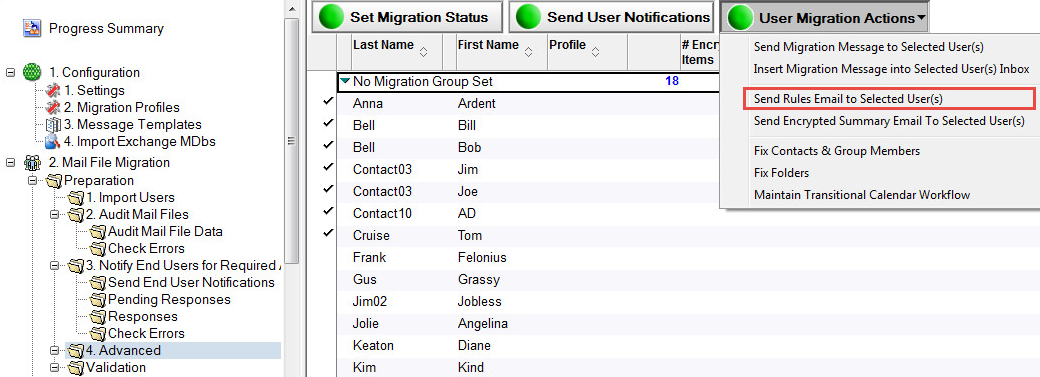Select Fix Contacts & Group Members

pos(836,151)
